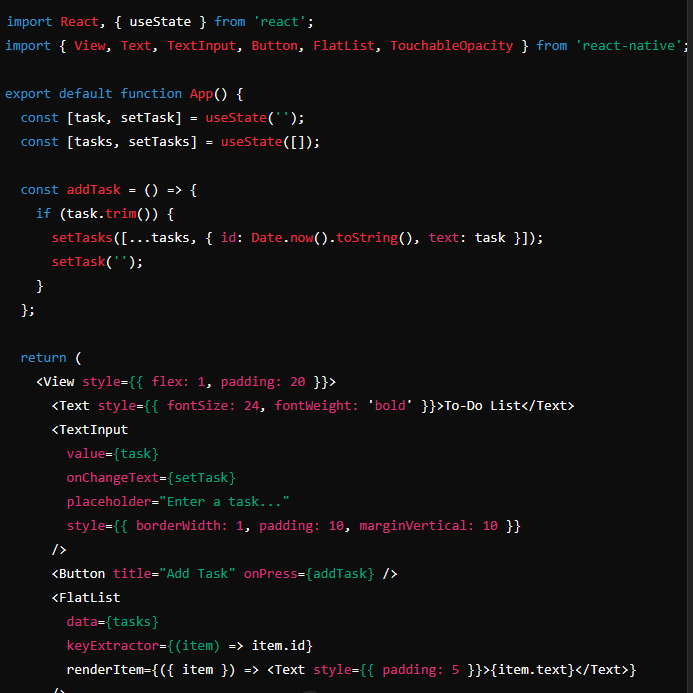This screenshot has height=693, width=693.
Task: Click the '<Button' tag name
Action: point(78,573)
